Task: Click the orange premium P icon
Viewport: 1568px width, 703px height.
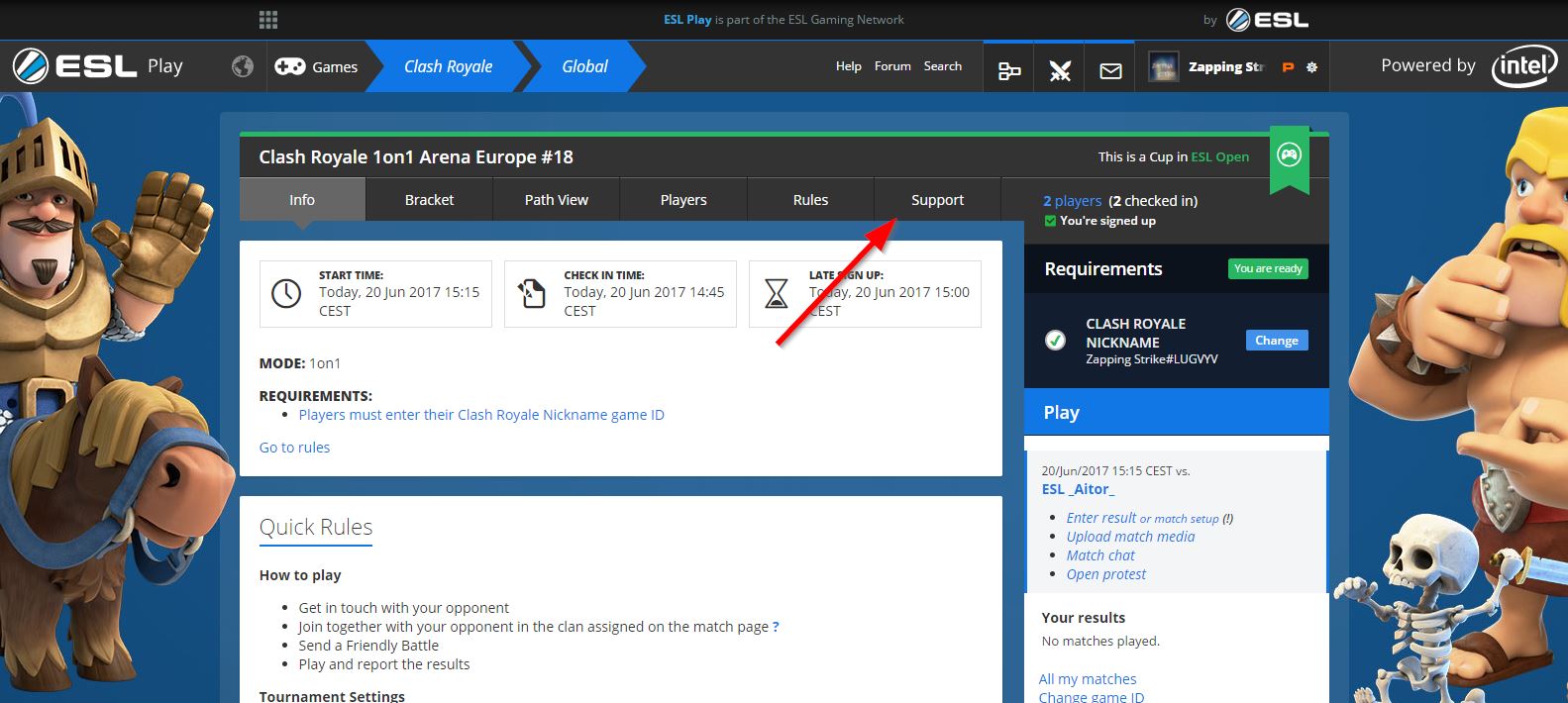Action: pos(1288,67)
